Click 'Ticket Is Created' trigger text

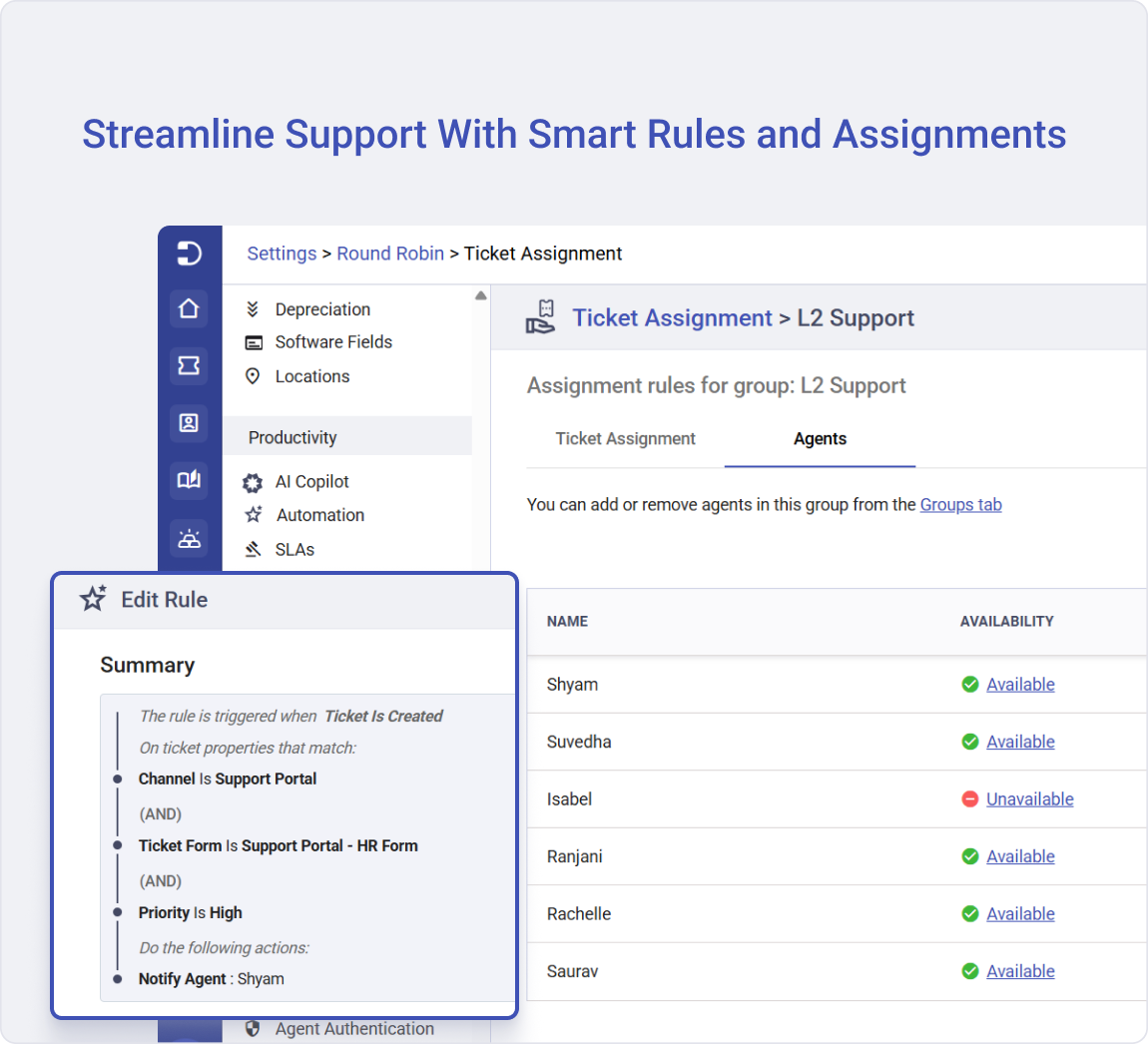[x=383, y=716]
